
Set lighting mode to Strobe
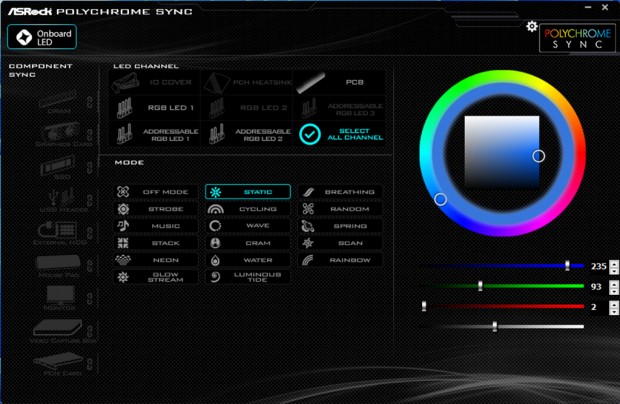[x=156, y=209]
